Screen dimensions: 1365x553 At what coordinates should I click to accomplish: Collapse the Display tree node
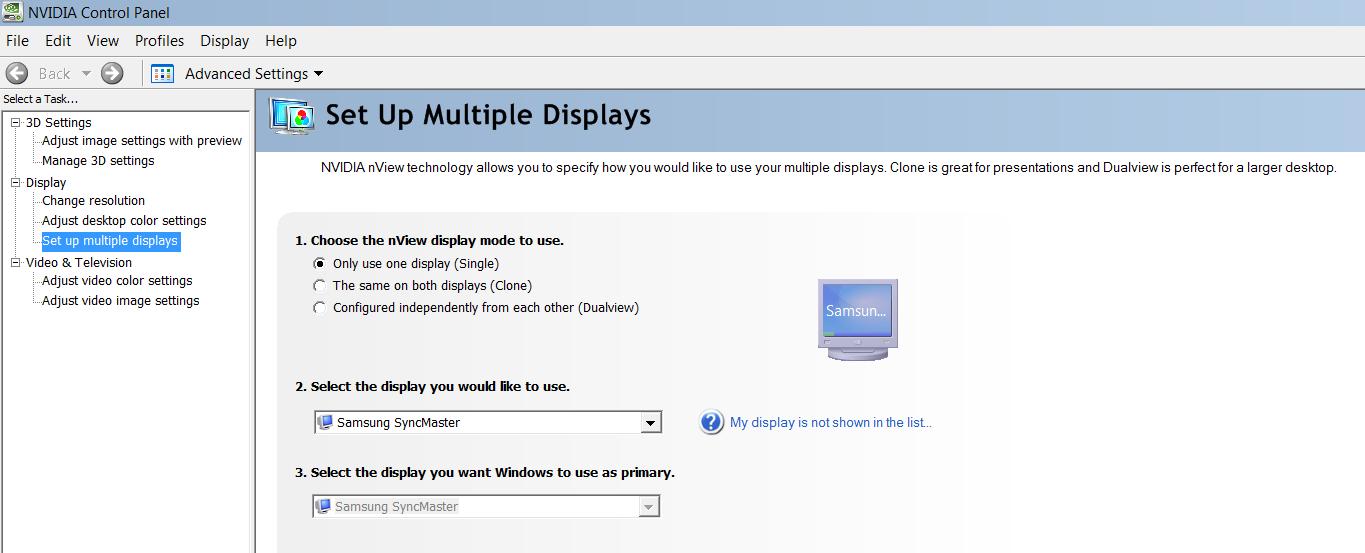15,182
